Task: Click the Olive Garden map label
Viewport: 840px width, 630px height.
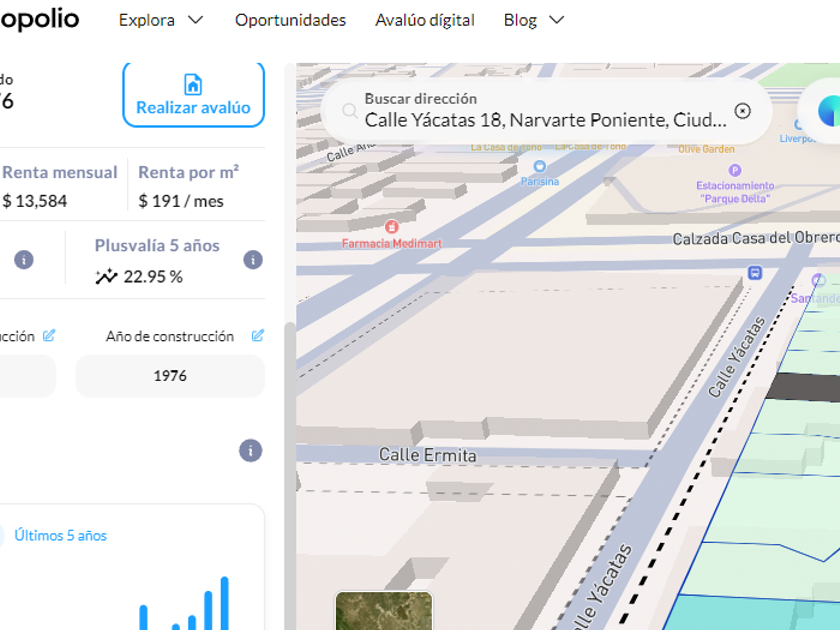Action: pos(706,149)
